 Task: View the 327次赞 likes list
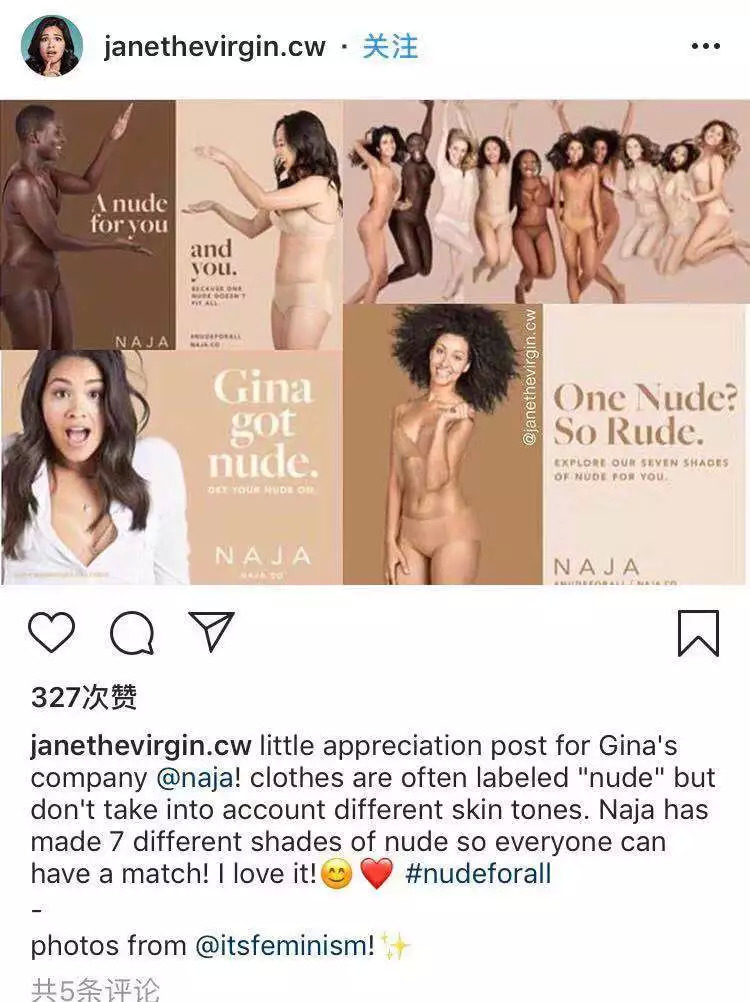pyautogui.click(x=84, y=697)
